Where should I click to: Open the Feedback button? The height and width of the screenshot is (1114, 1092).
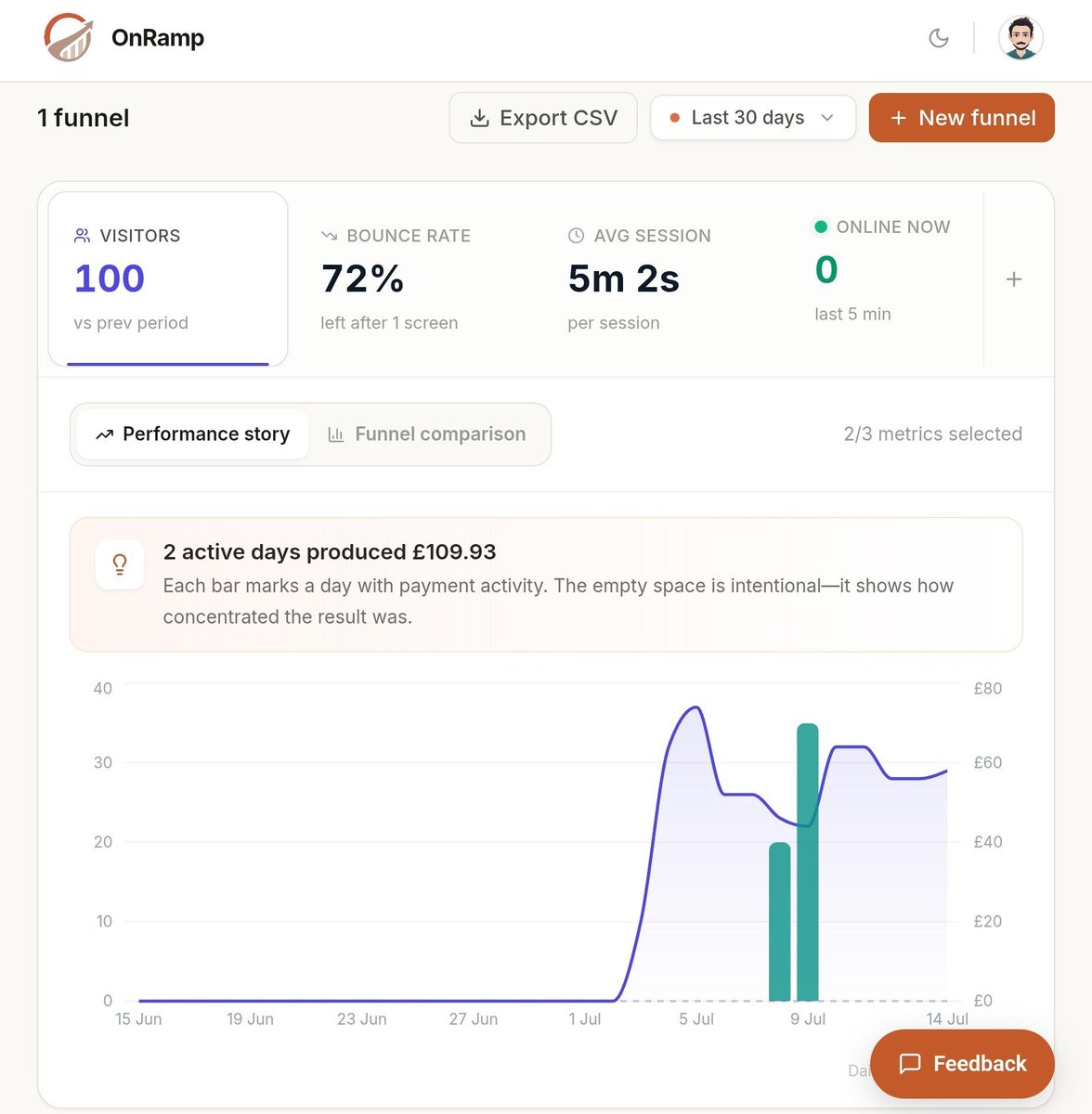point(962,1064)
